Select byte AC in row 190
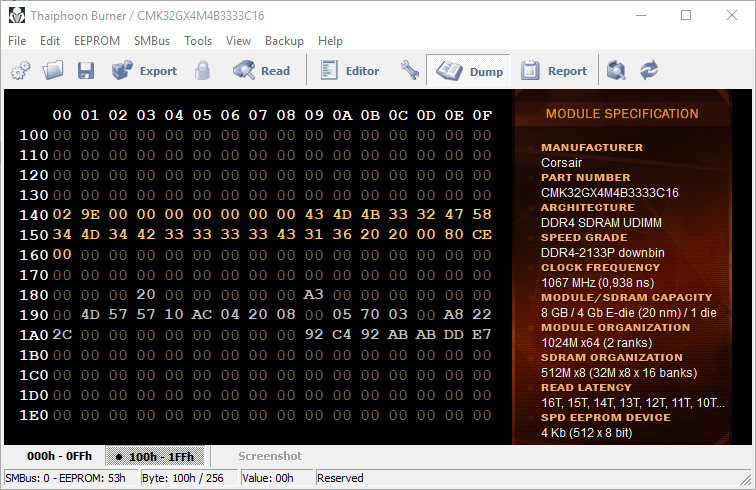 tap(202, 314)
